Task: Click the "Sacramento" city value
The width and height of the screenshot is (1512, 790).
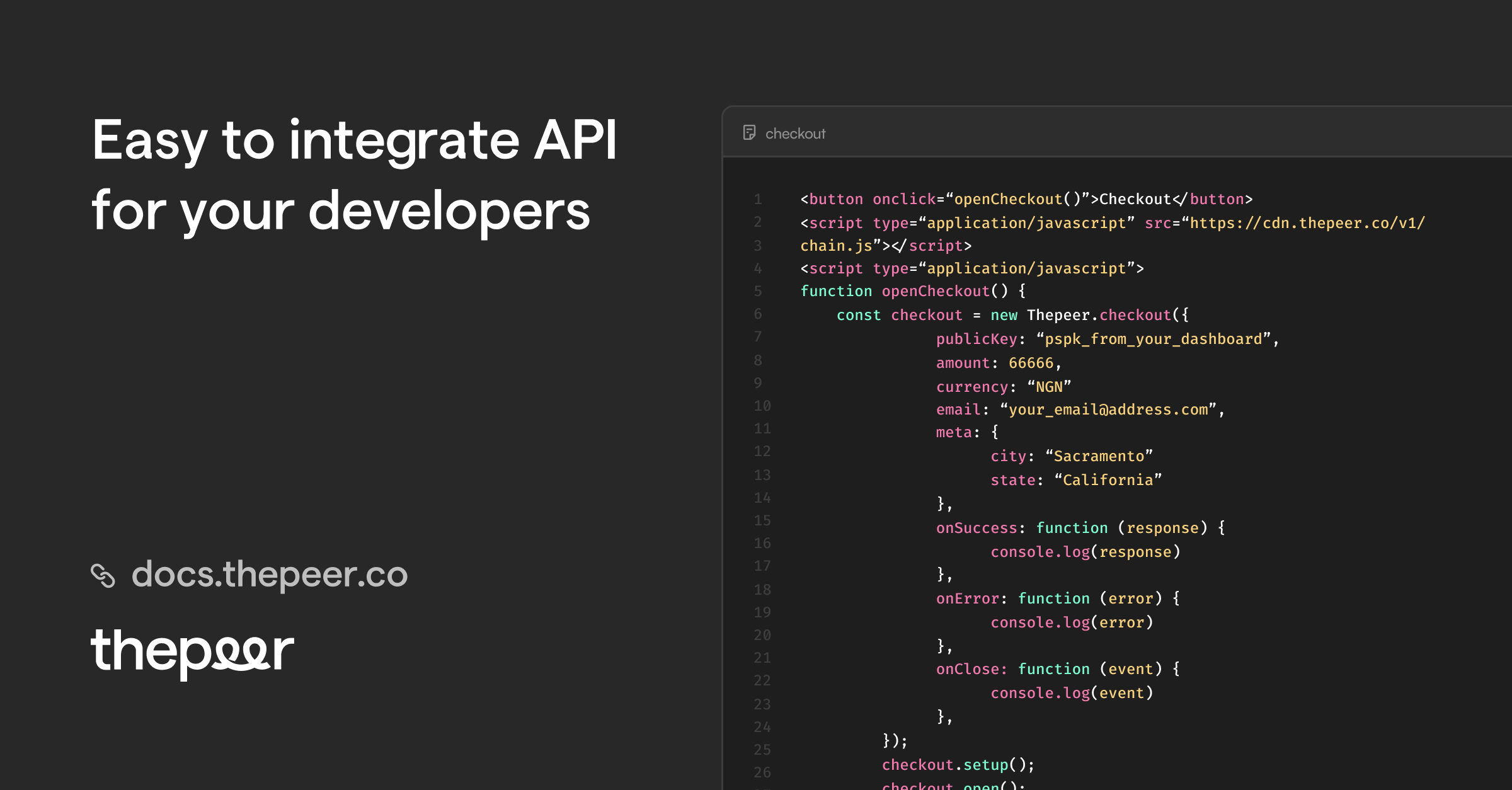Action: click(1099, 456)
